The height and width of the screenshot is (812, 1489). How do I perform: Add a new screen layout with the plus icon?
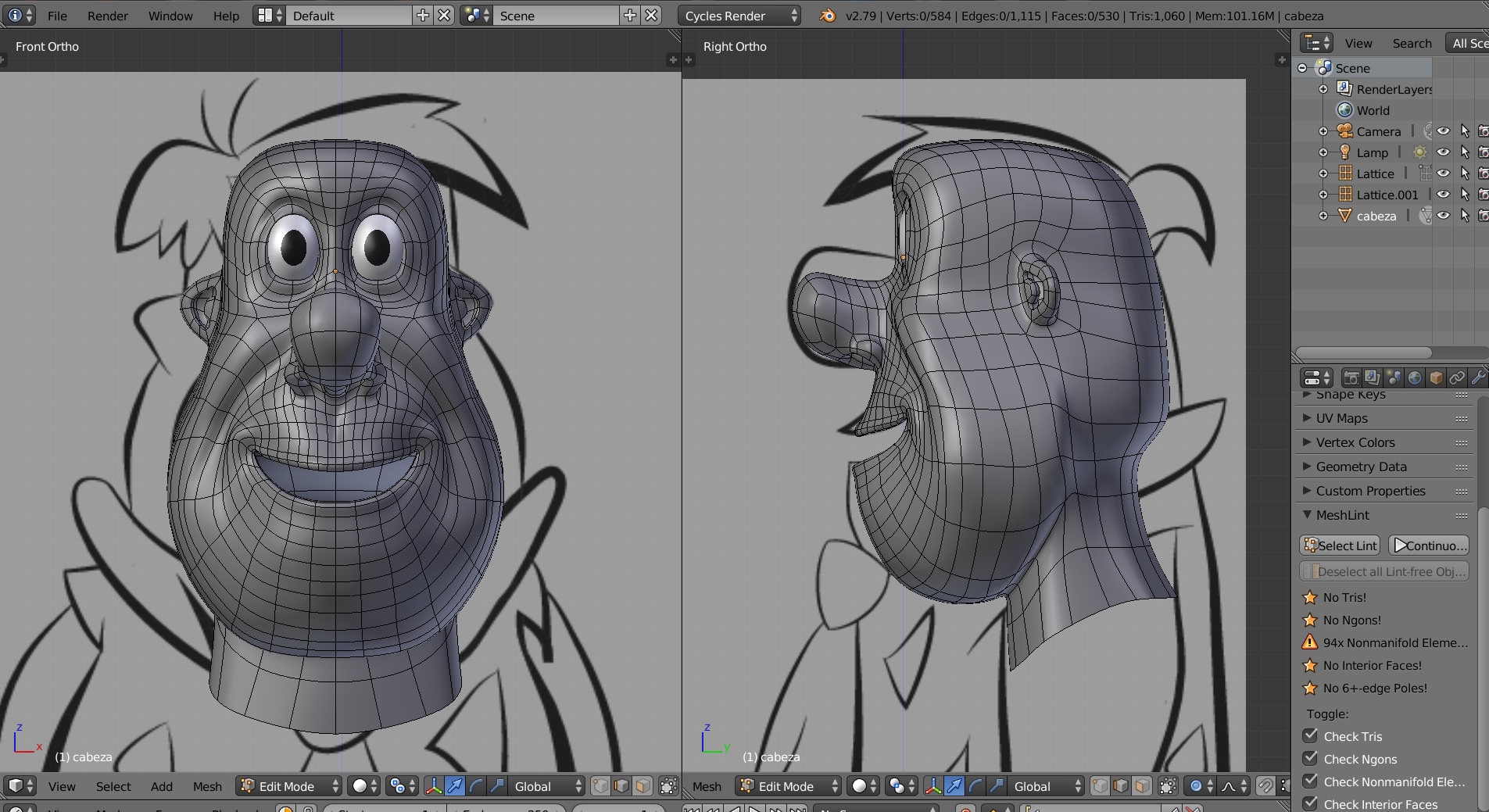423,16
